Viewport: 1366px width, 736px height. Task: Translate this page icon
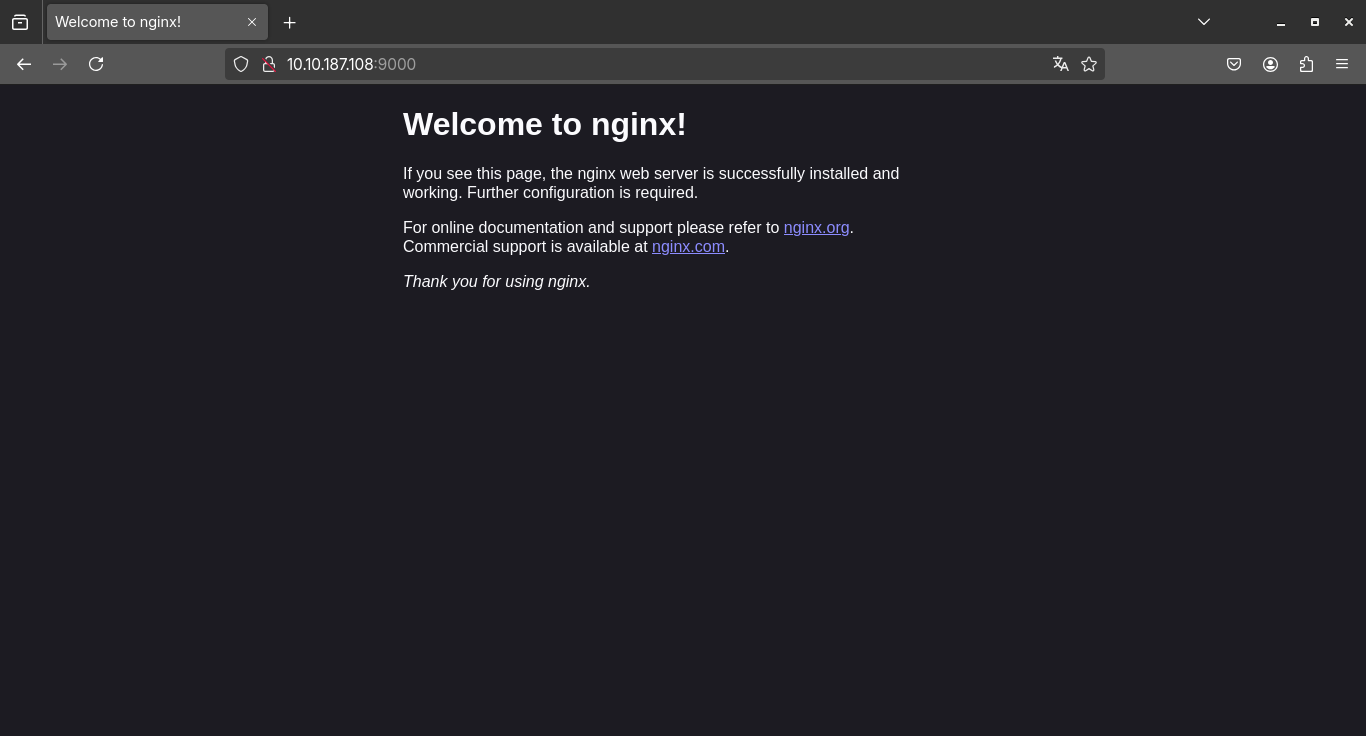pyautogui.click(x=1061, y=64)
